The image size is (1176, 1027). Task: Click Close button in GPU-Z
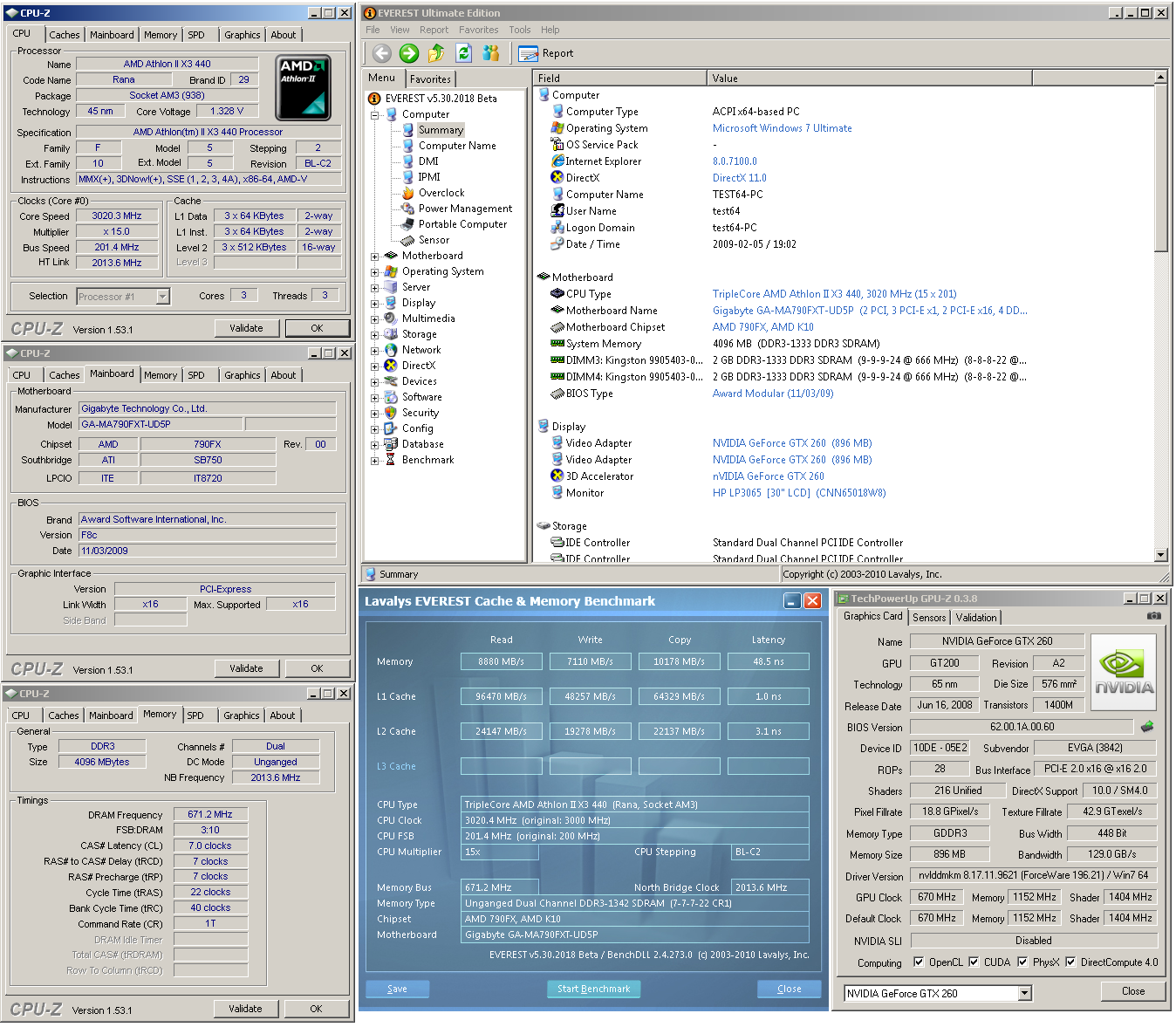click(x=1133, y=991)
